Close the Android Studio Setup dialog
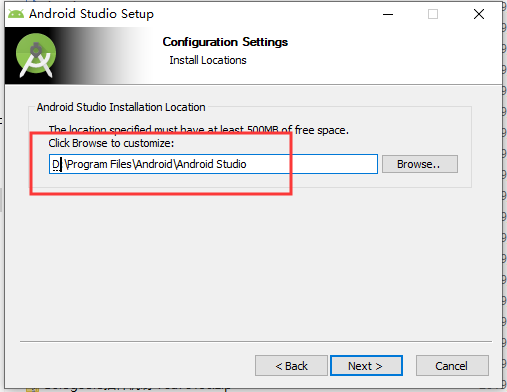The image size is (507, 392). pyautogui.click(x=479, y=14)
